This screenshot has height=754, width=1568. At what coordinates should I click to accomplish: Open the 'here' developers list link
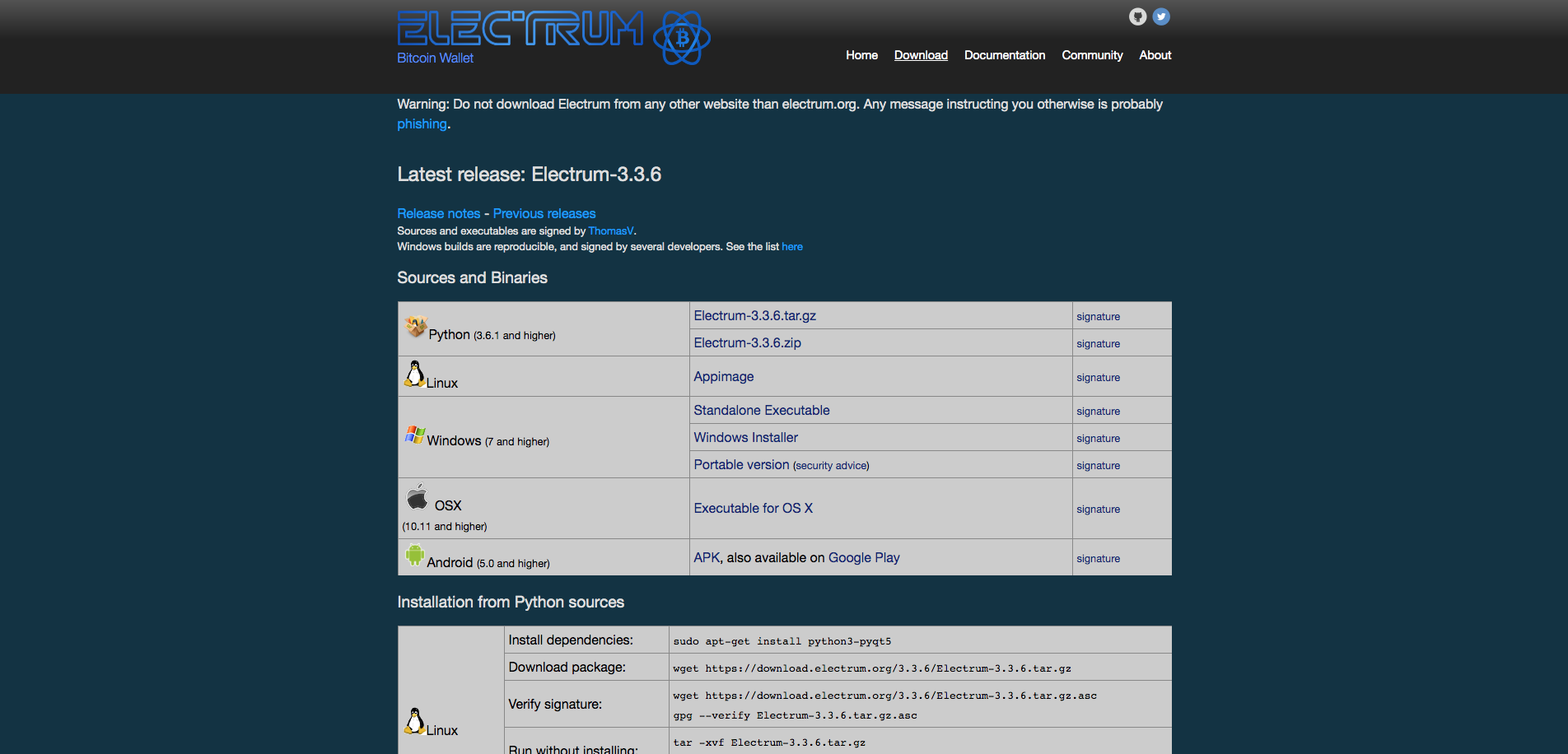click(792, 247)
